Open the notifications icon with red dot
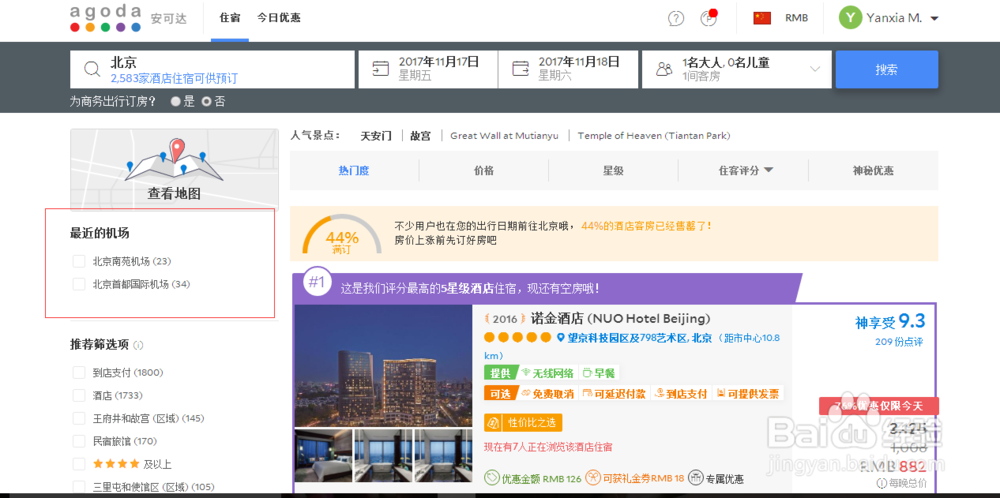The height and width of the screenshot is (498, 1000). click(x=709, y=18)
